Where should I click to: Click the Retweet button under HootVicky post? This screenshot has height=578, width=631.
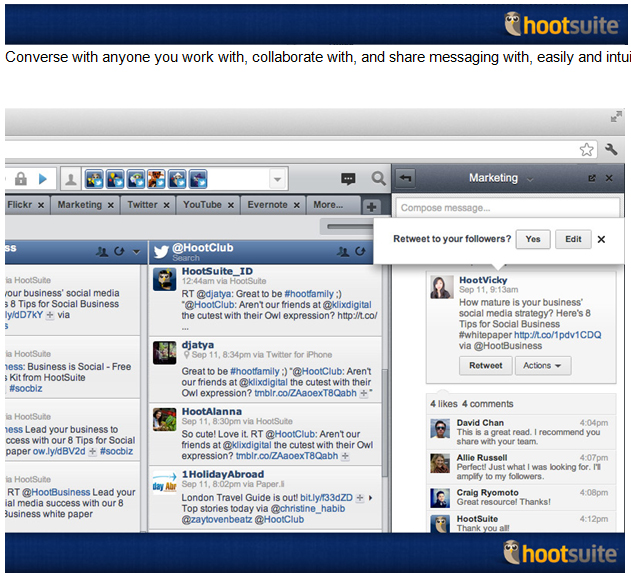[486, 365]
